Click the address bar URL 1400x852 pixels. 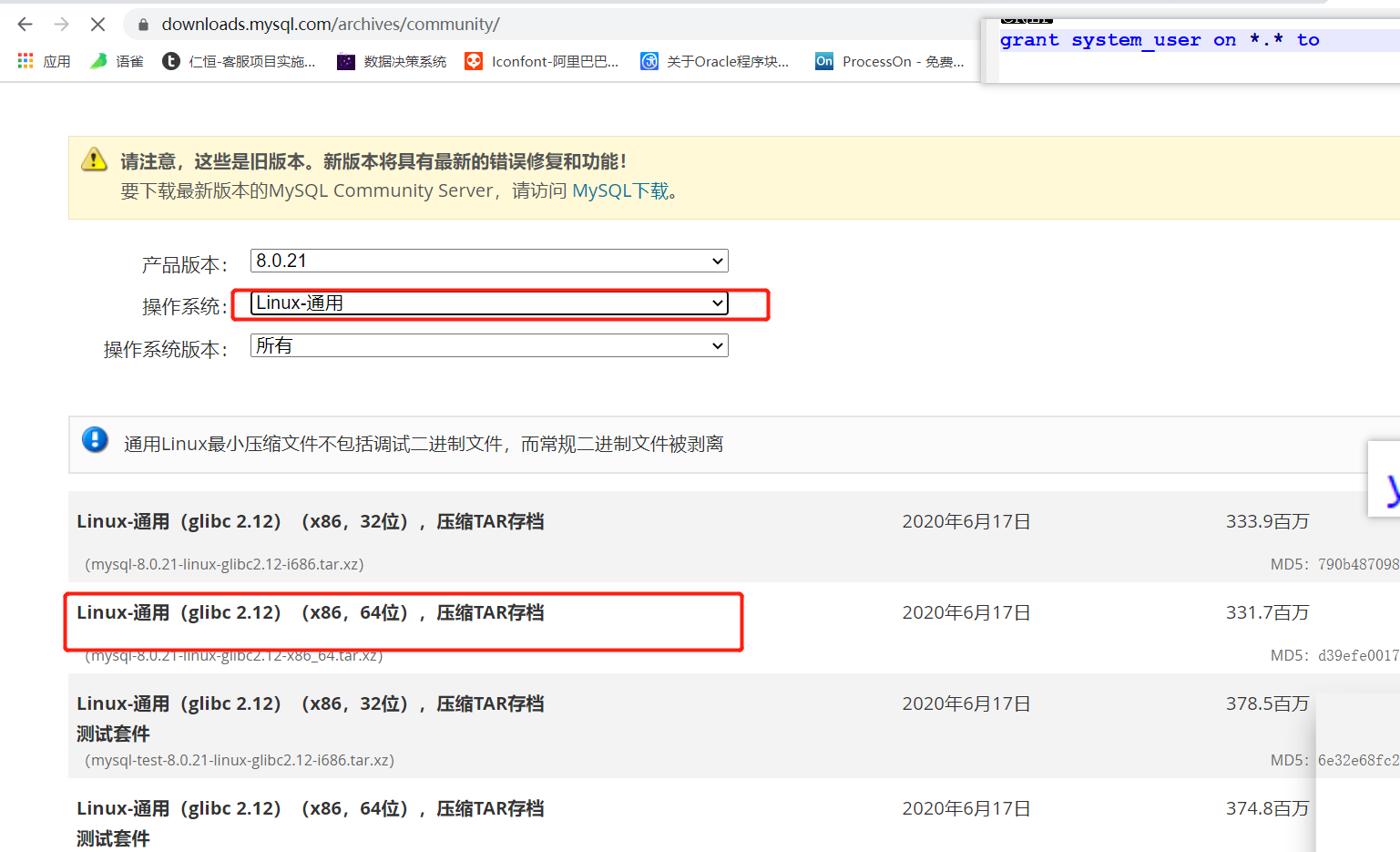[x=331, y=25]
